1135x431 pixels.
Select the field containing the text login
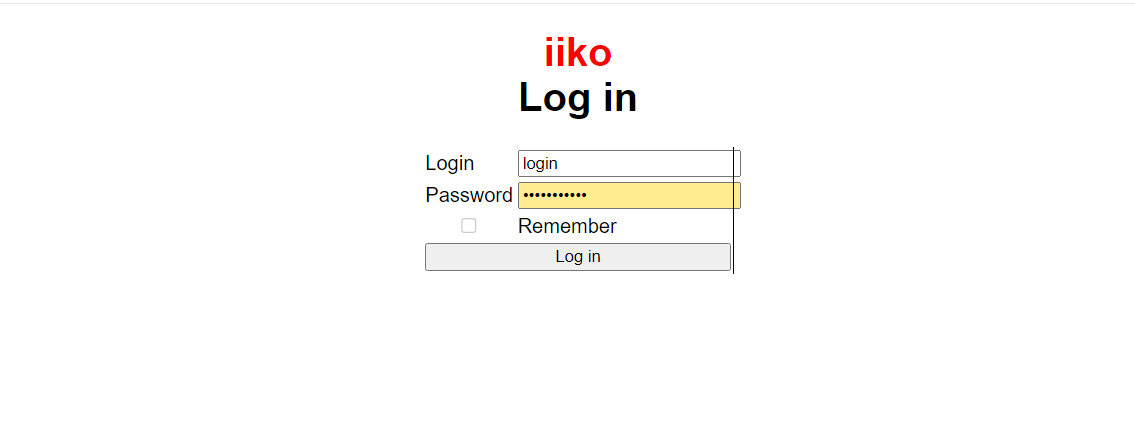628,163
